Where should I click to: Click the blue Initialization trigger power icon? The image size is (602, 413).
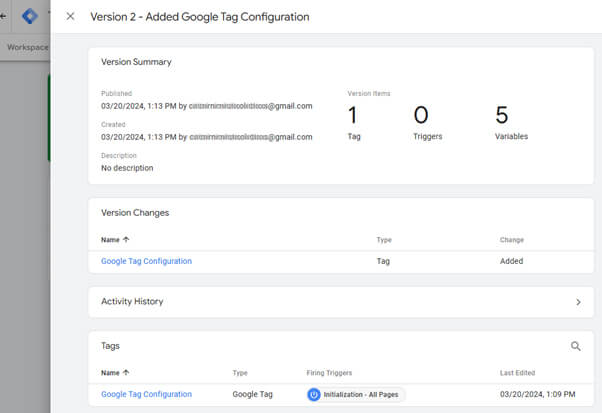pos(314,395)
